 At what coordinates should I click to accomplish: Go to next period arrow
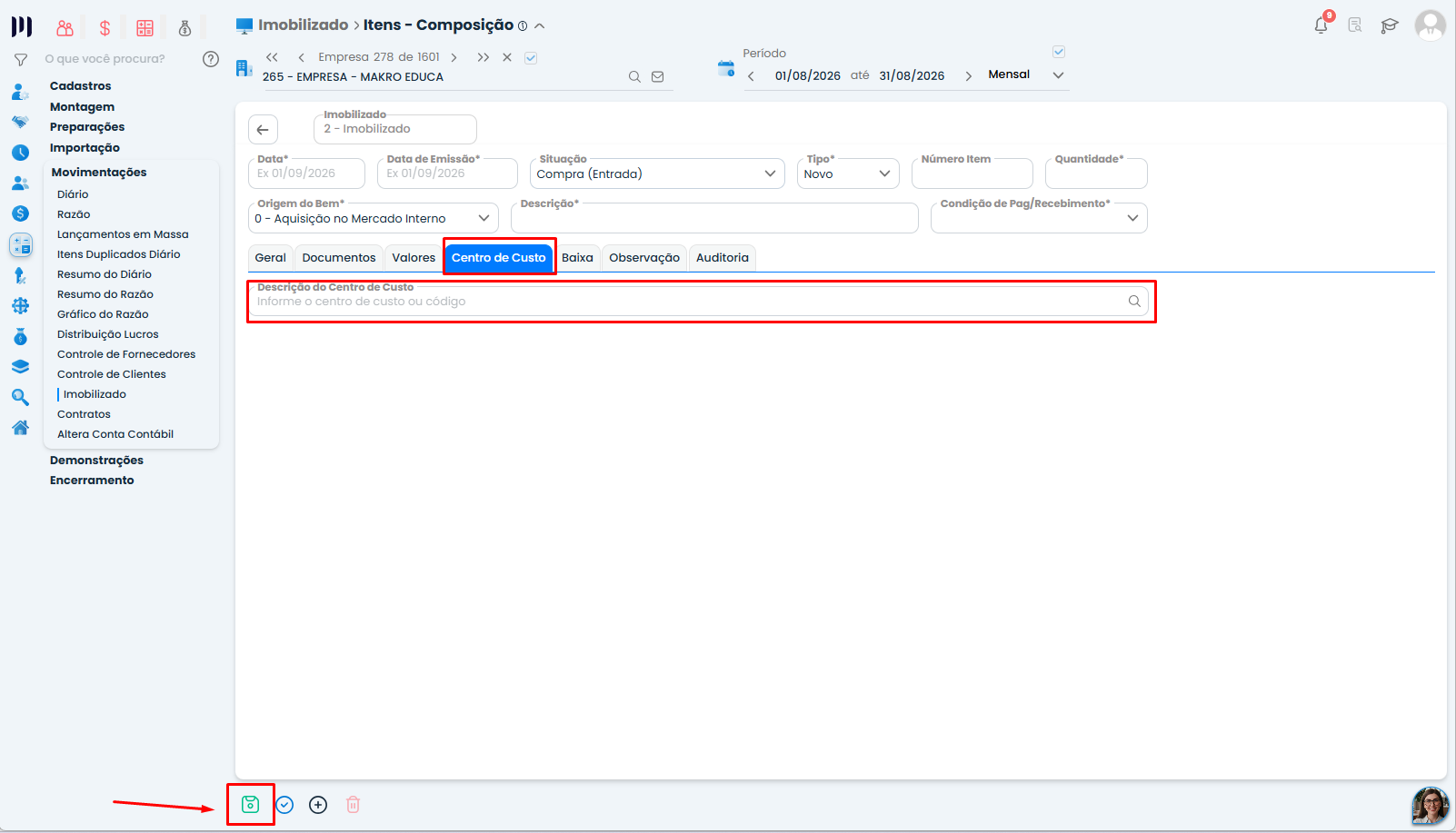[968, 76]
